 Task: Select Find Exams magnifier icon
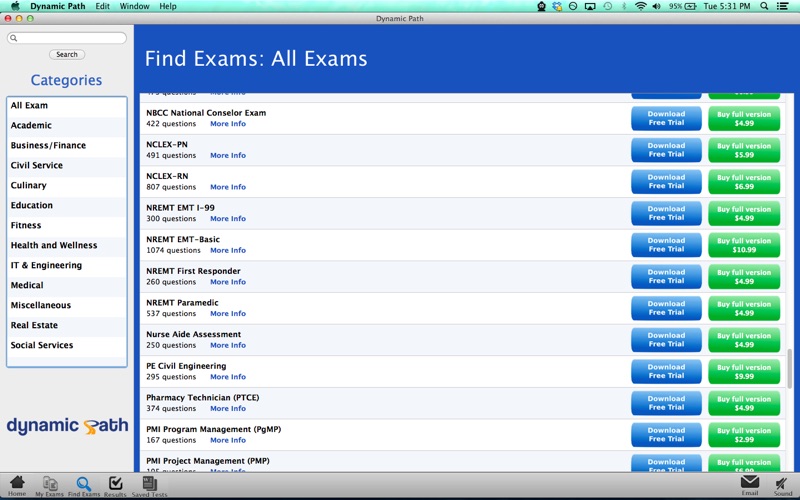tap(84, 486)
